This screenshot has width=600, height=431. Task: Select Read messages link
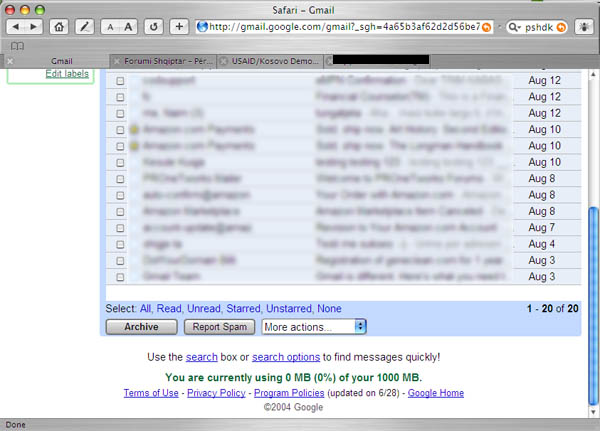point(169,309)
